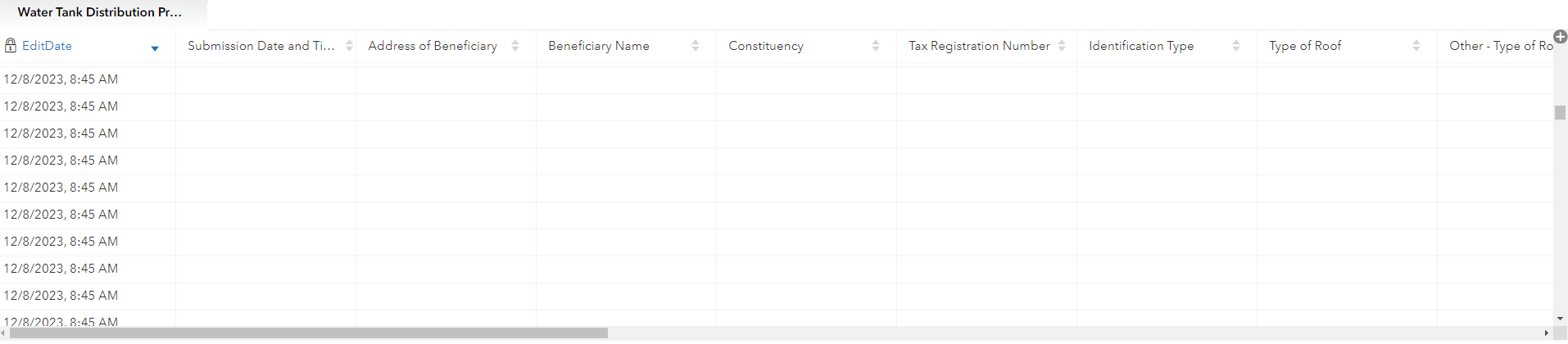Open the EditDate sort dropdown arrow
The image size is (1568, 344).
click(x=155, y=48)
